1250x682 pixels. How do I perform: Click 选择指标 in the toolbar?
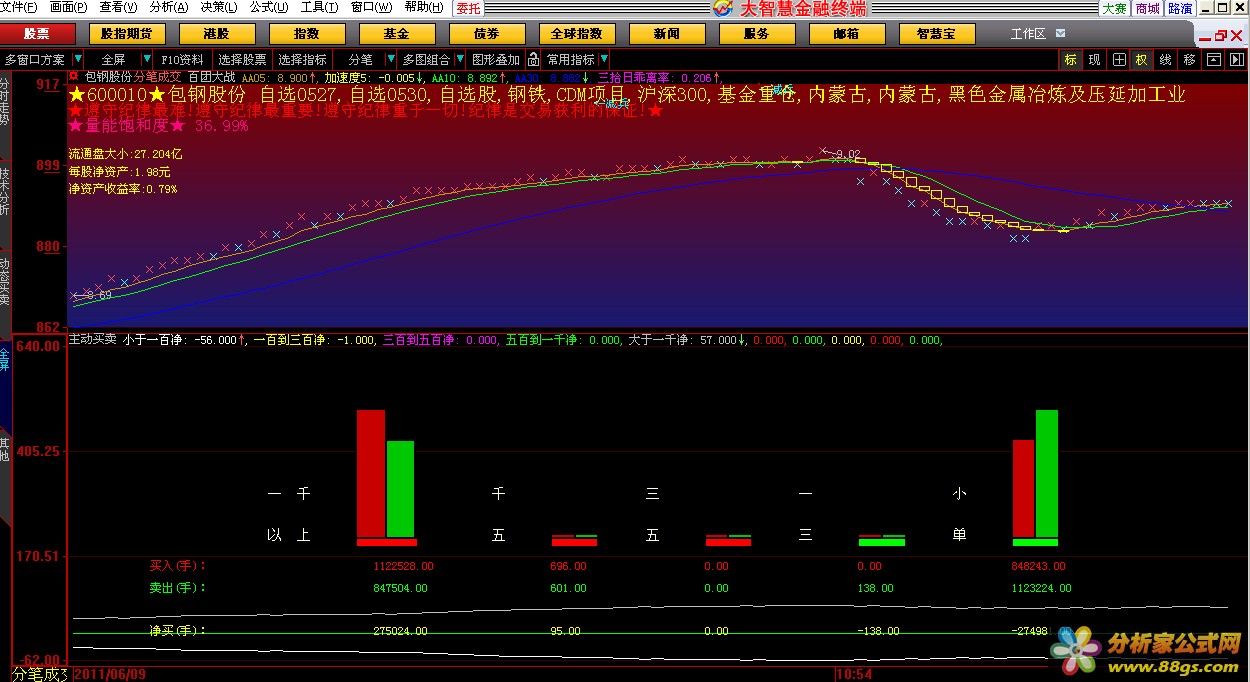click(x=302, y=60)
